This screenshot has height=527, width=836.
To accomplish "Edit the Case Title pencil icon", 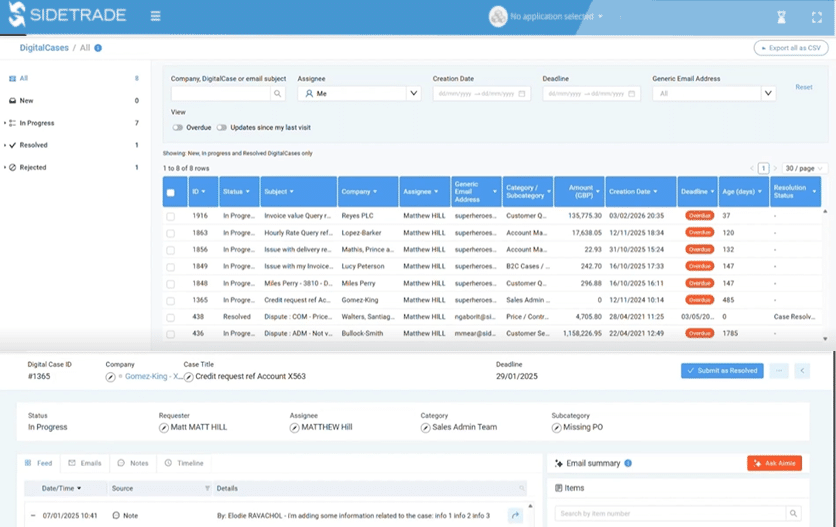I will [189, 377].
